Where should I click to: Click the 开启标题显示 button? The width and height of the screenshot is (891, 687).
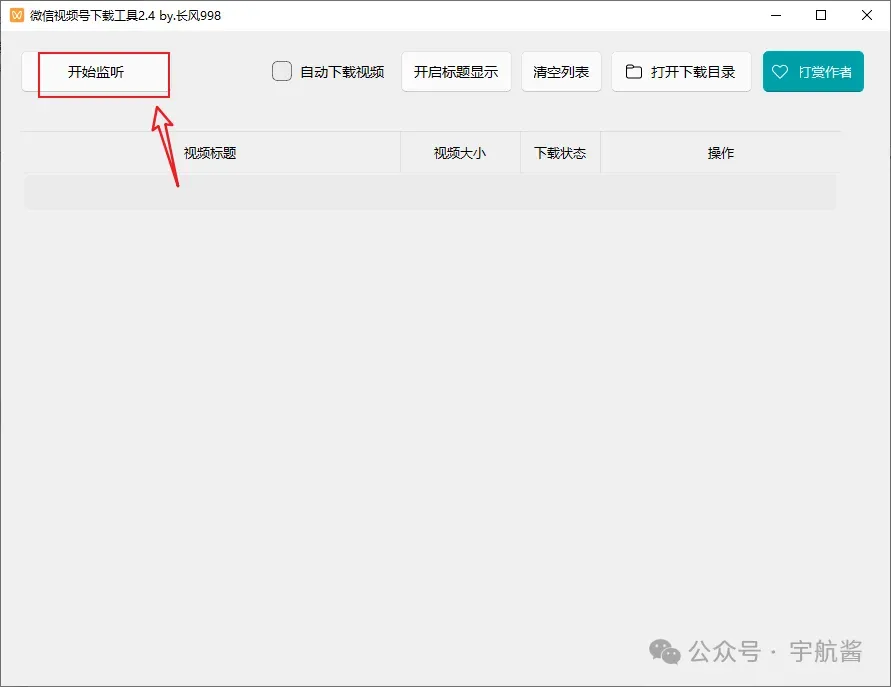[x=456, y=72]
